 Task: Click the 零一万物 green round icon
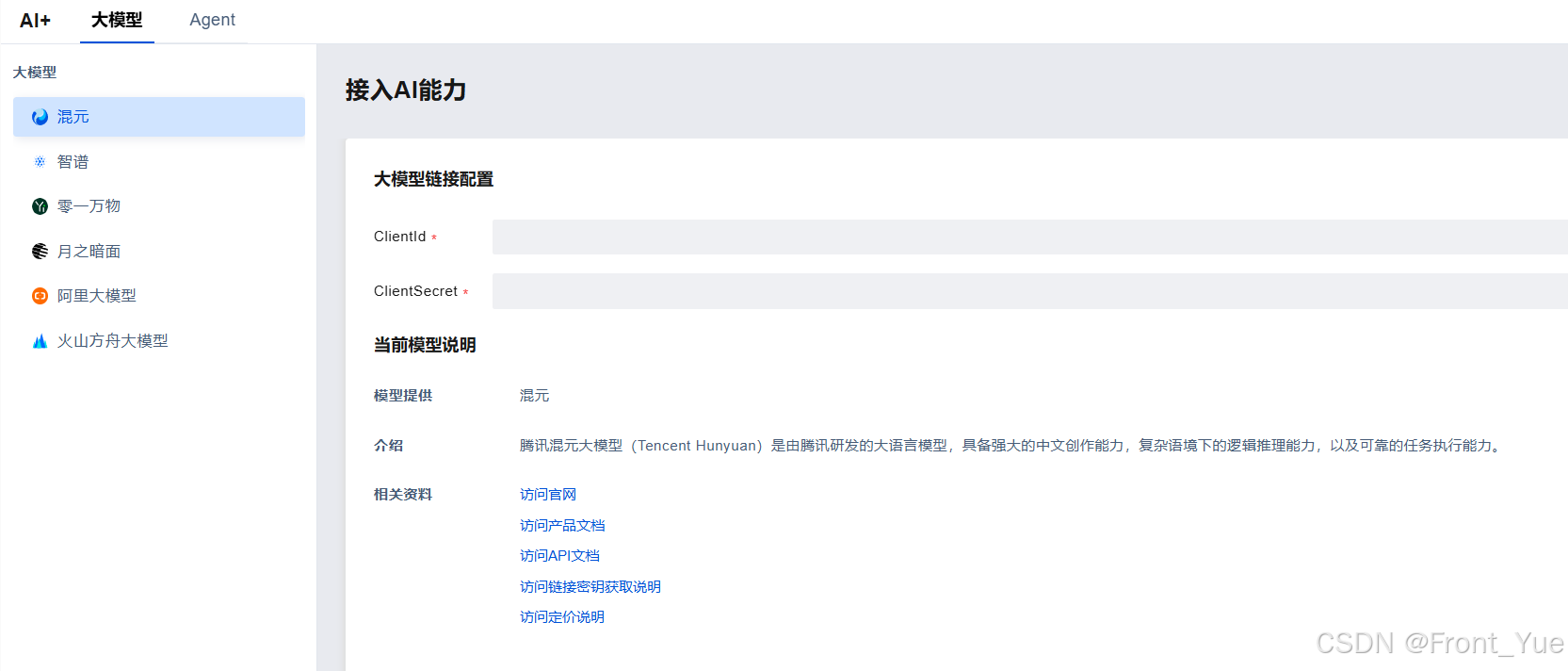tap(40, 206)
